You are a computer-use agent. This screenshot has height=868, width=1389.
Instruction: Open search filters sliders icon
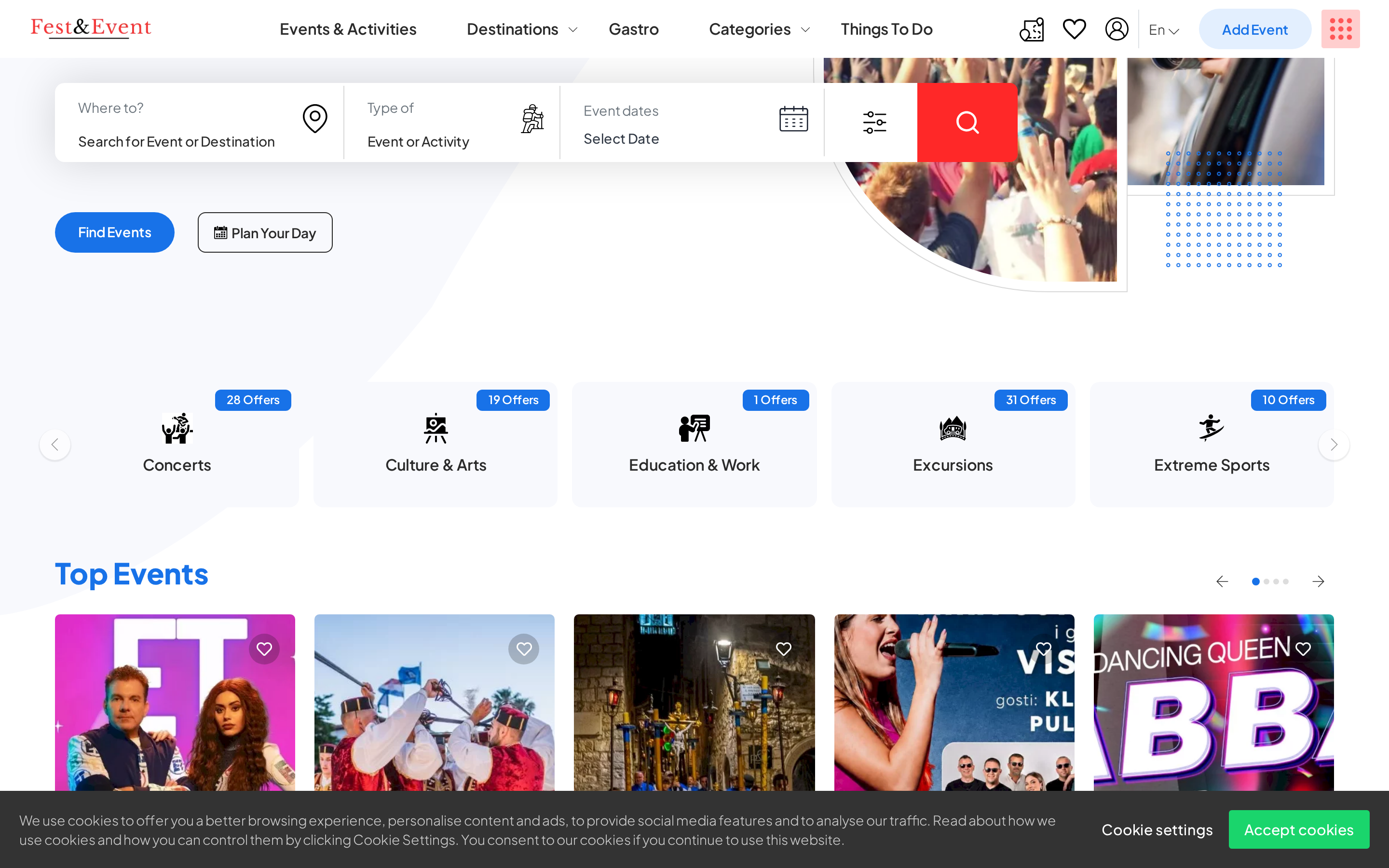(874, 122)
